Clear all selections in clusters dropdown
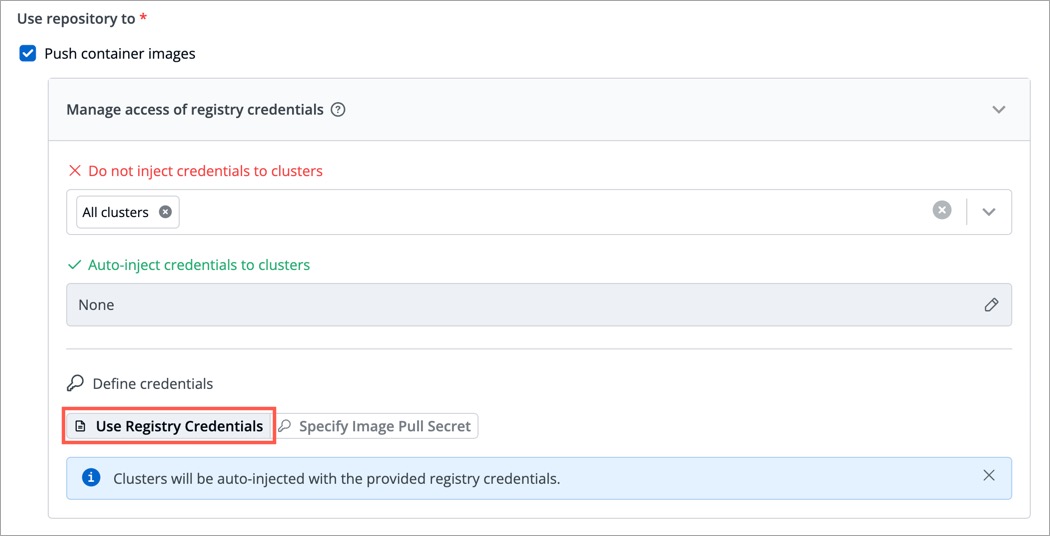Screen dimensions: 1050x536 click(942, 211)
